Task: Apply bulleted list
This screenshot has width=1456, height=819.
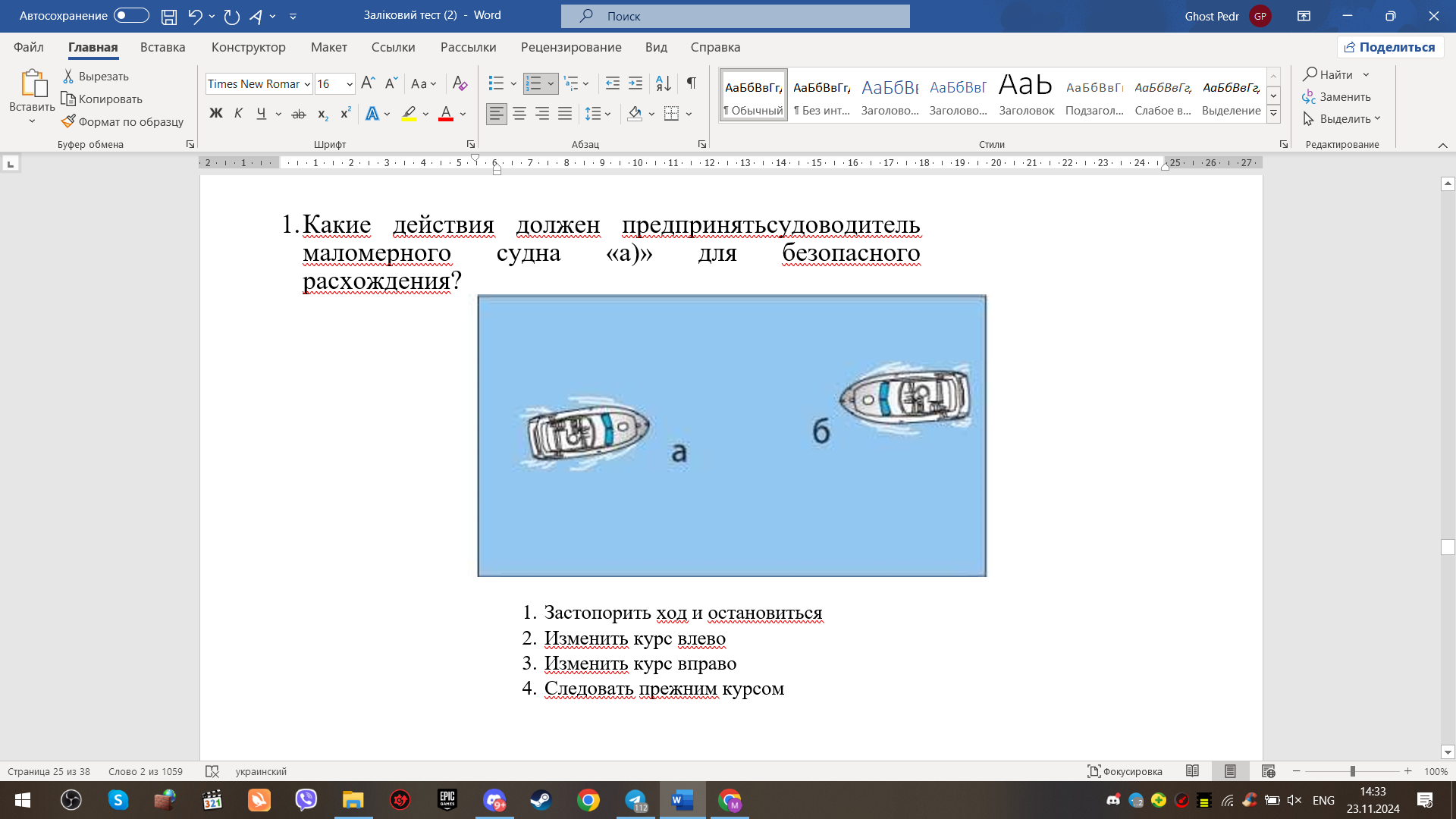Action: click(496, 83)
